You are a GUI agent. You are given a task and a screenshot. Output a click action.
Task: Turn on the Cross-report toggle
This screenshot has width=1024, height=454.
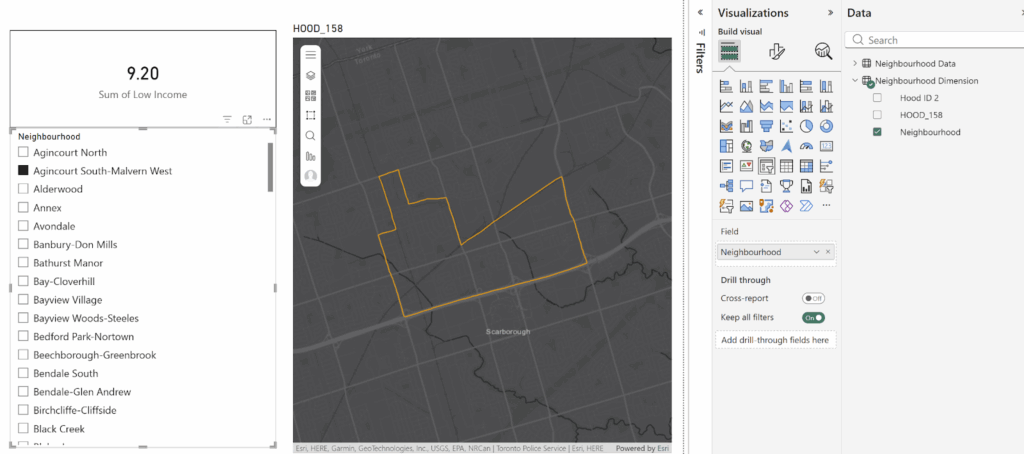click(813, 298)
